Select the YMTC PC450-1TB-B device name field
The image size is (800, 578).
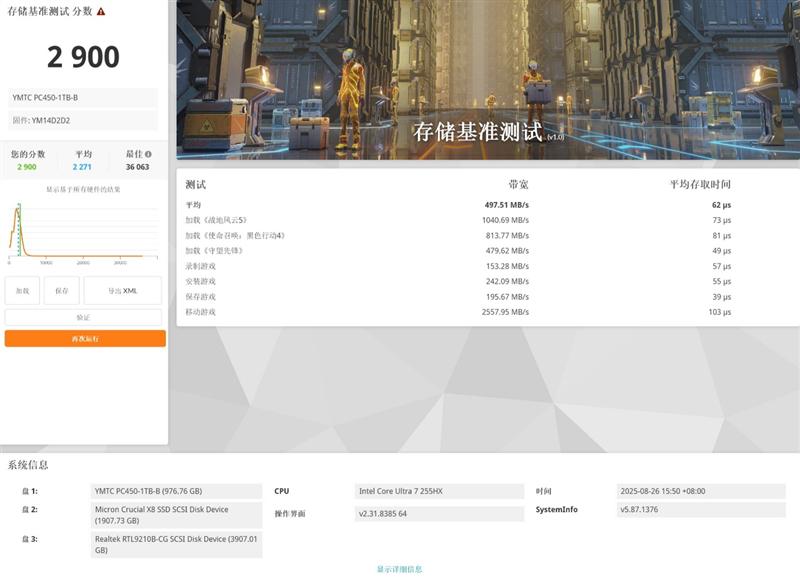pos(84,98)
